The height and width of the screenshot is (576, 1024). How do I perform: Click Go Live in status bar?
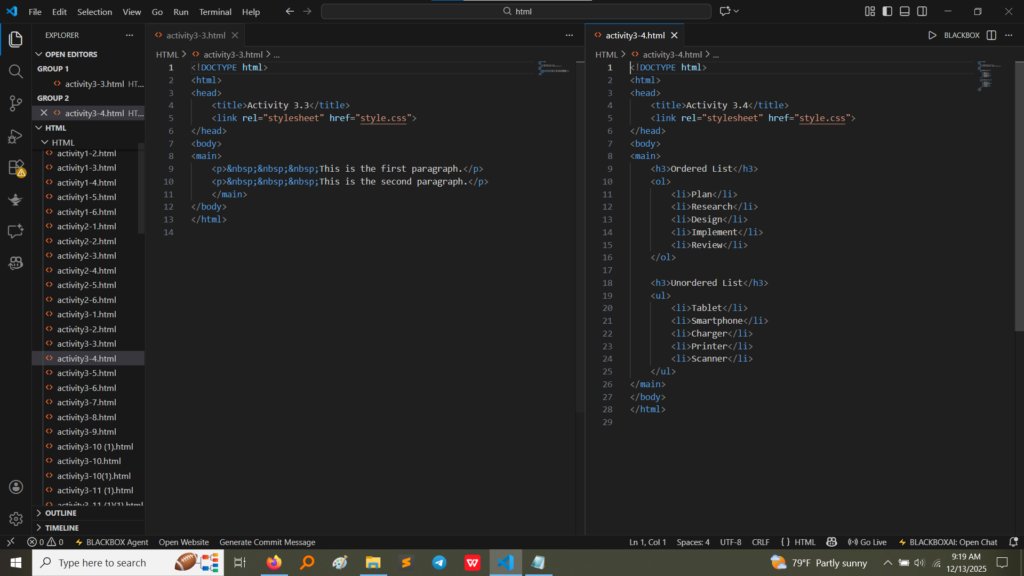click(866, 542)
